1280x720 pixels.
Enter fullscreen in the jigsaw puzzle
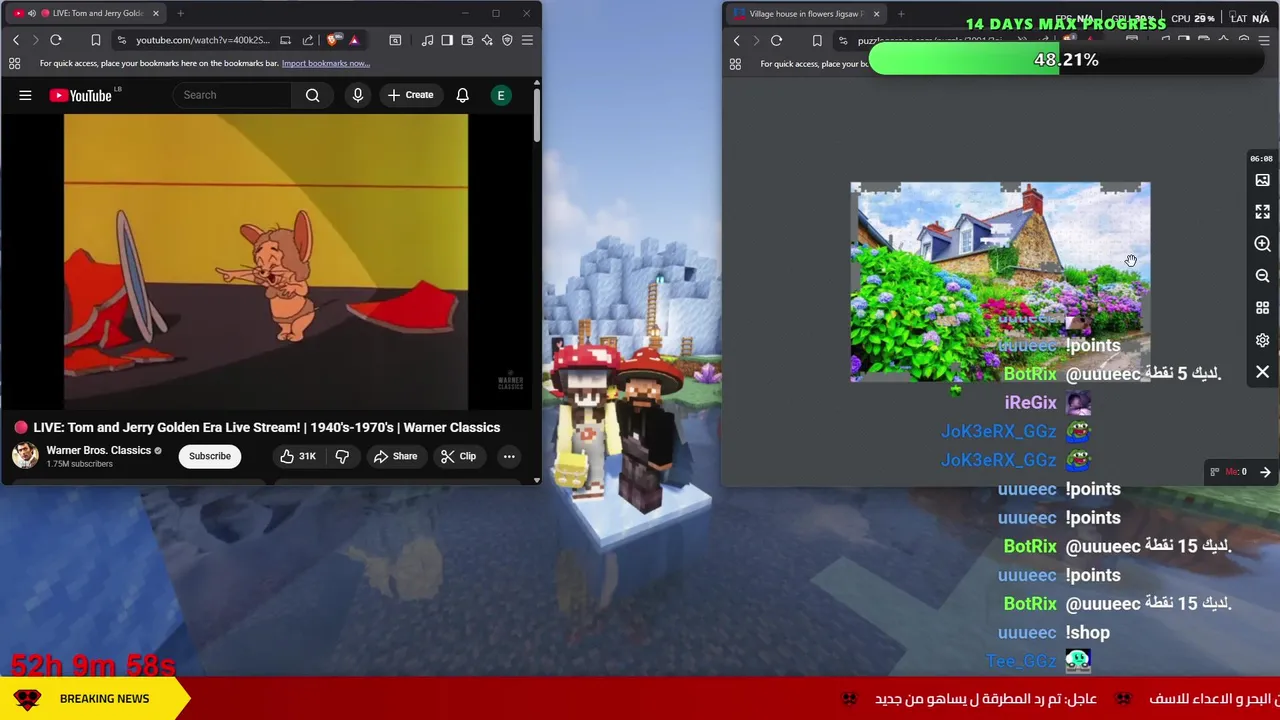pos(1262,212)
